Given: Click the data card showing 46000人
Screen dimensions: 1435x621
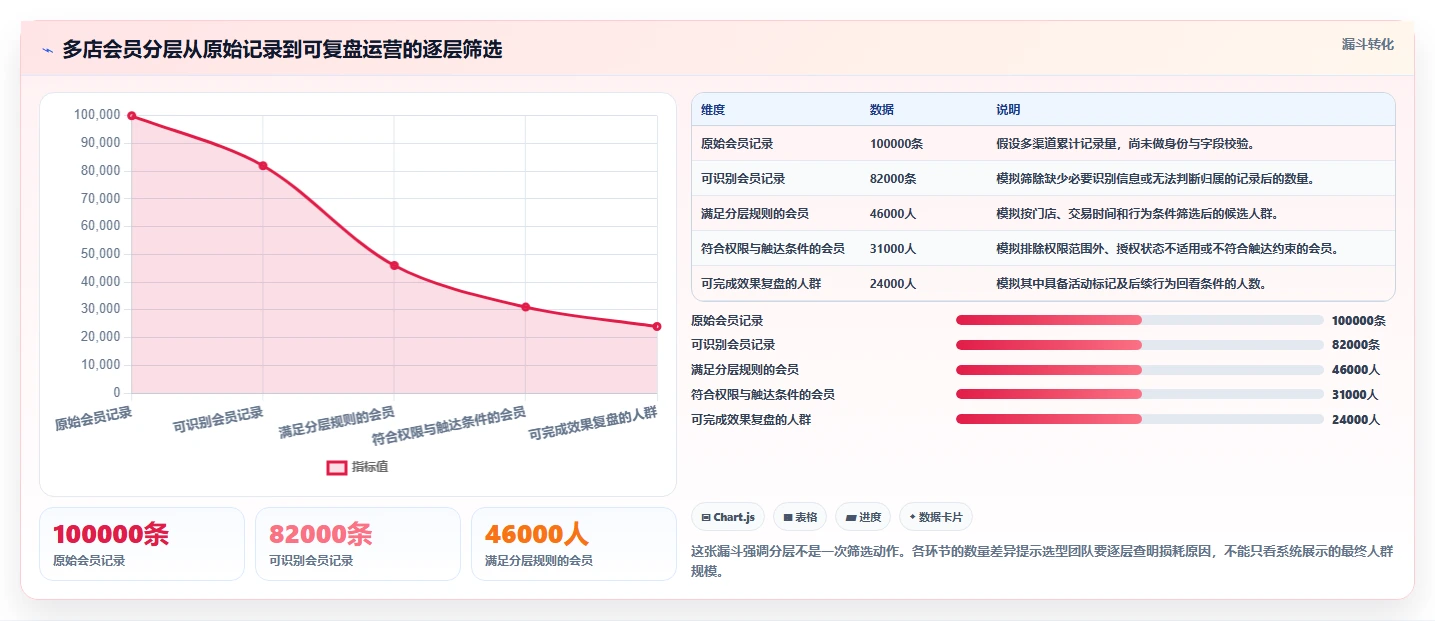Looking at the screenshot, I should [x=574, y=544].
